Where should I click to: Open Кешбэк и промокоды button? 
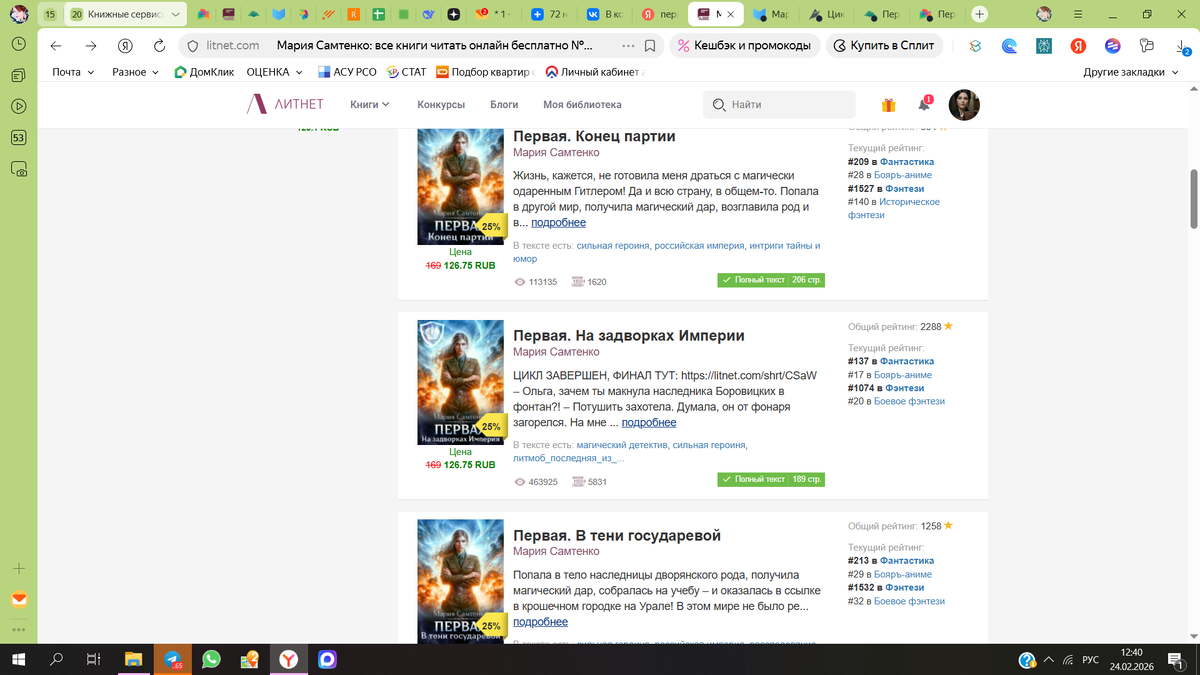pos(744,46)
